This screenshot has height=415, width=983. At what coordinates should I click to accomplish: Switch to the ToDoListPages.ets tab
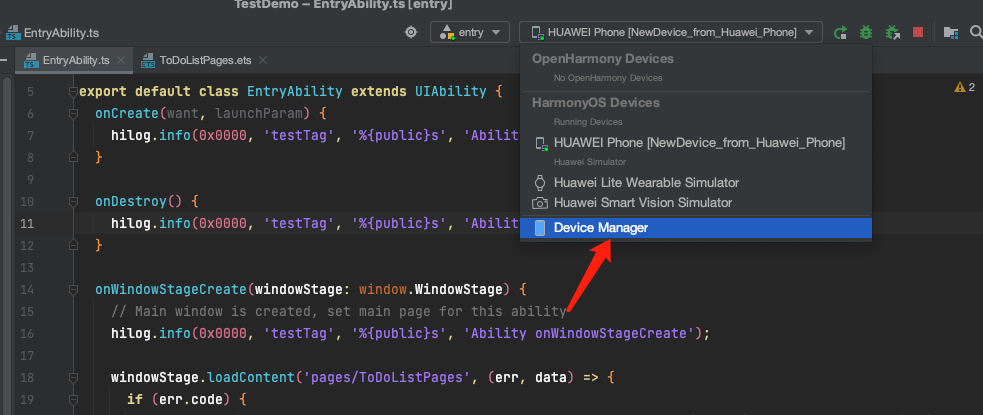[x=205, y=60]
